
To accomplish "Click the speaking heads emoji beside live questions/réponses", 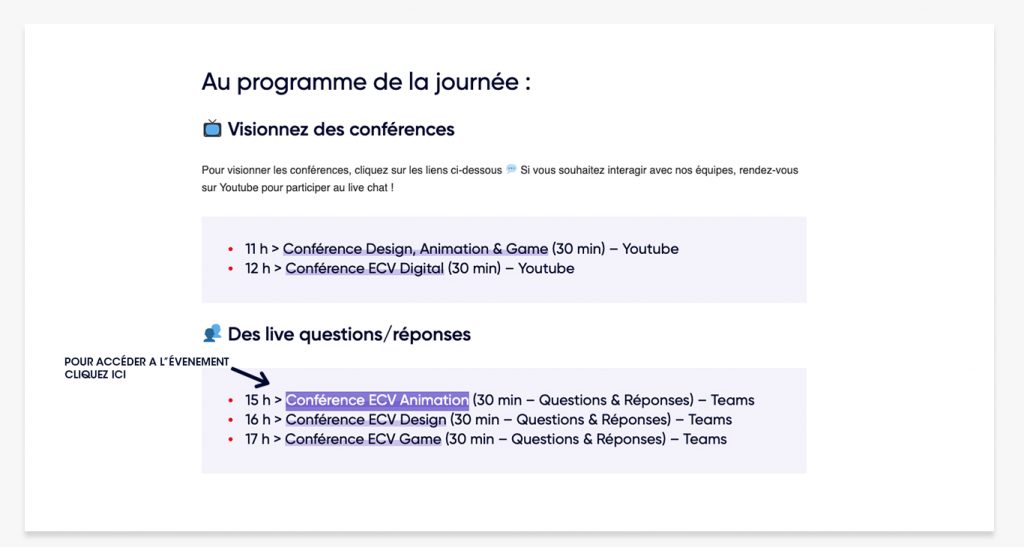I will [x=212, y=333].
